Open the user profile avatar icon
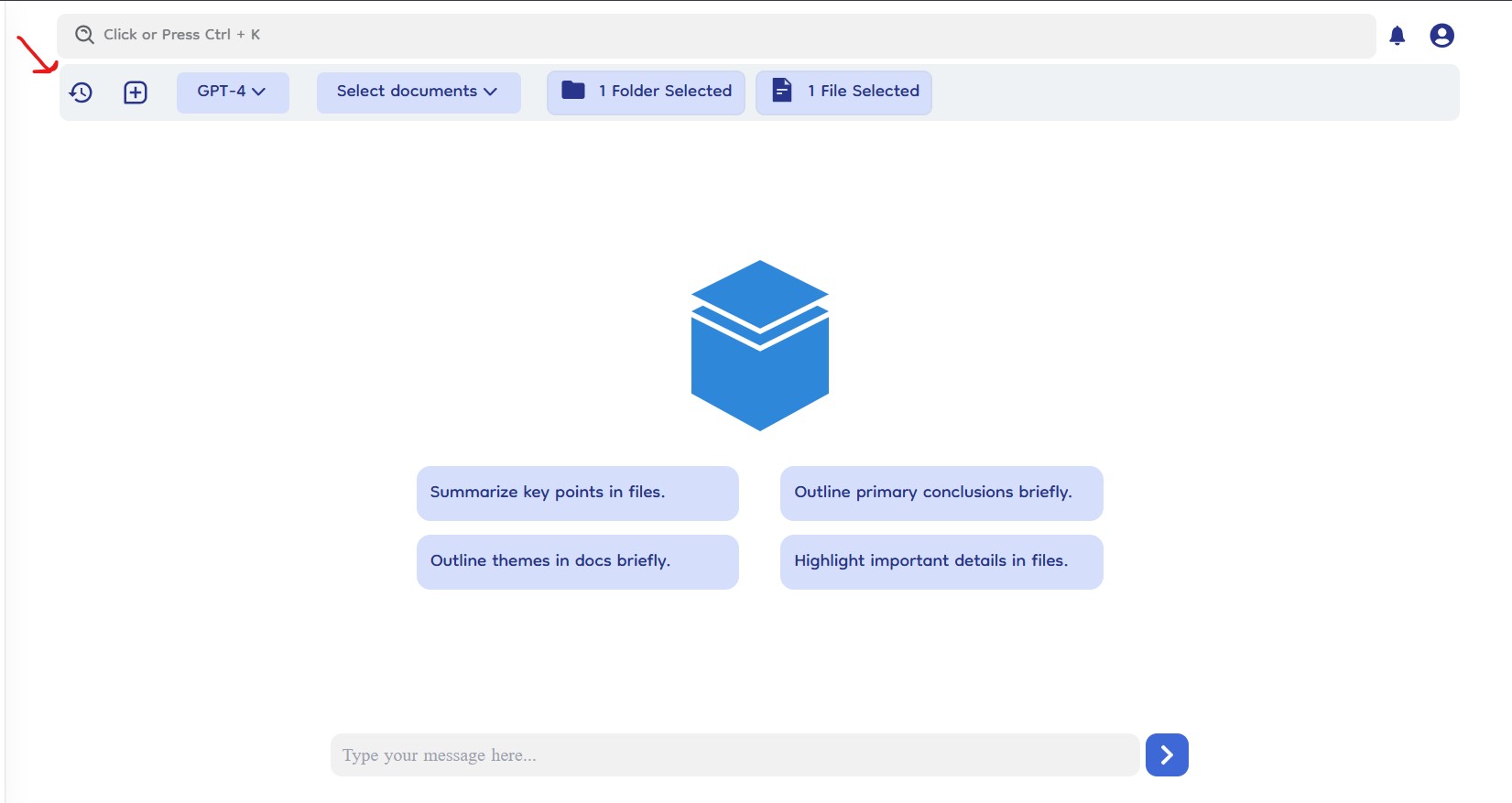The width and height of the screenshot is (1512, 803). [1441, 36]
